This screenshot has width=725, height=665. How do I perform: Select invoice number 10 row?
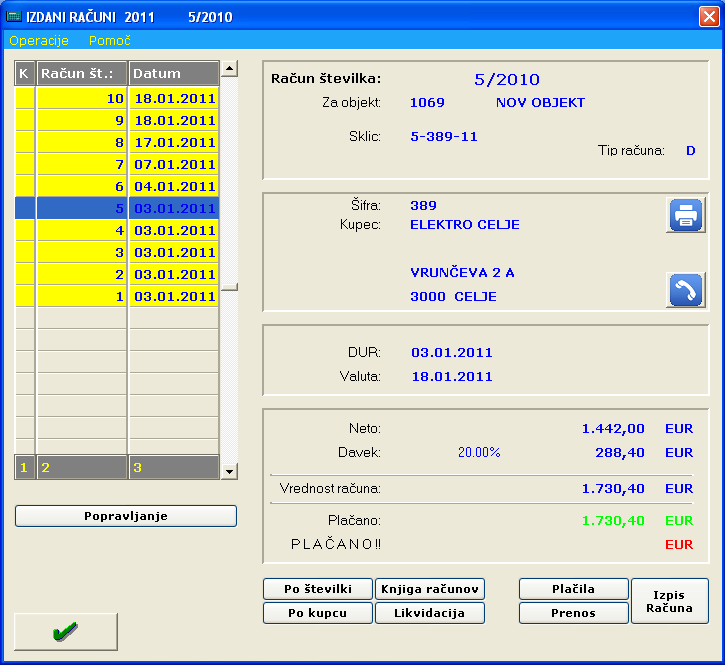pyautogui.click(x=126, y=99)
